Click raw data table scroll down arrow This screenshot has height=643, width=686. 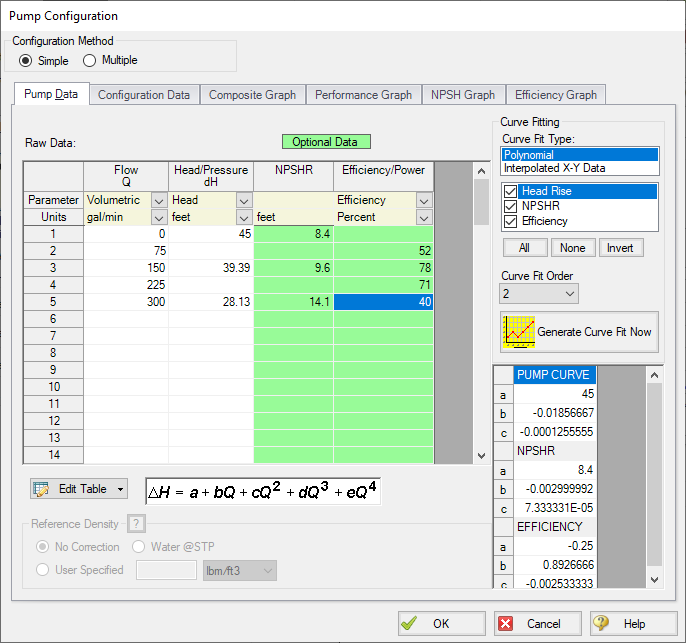tap(481, 456)
